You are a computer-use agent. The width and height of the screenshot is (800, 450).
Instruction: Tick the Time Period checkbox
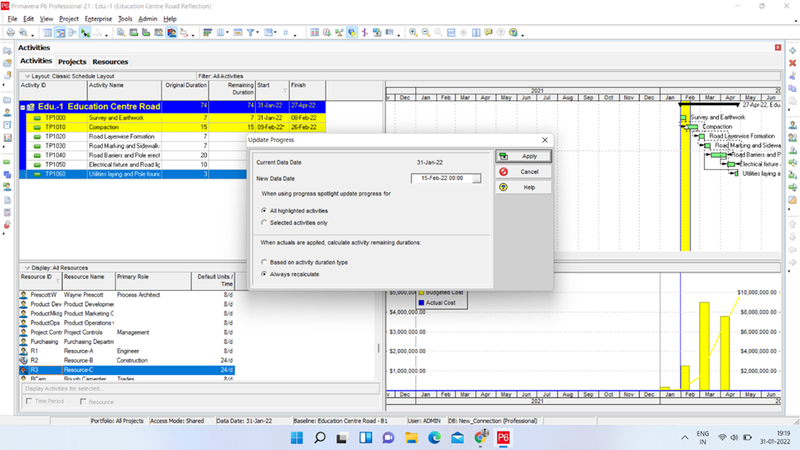[29, 401]
